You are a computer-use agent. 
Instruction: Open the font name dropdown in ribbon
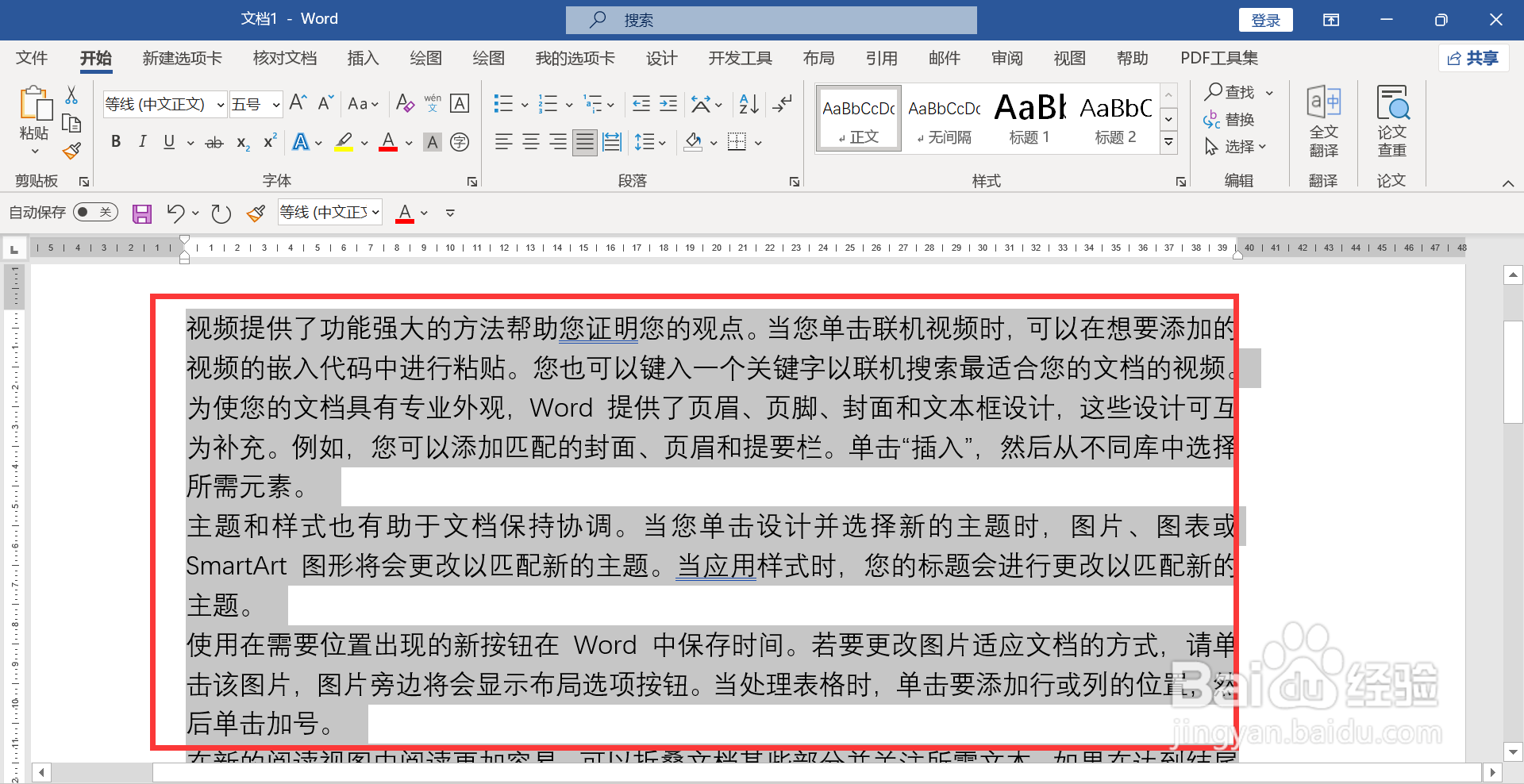220,105
